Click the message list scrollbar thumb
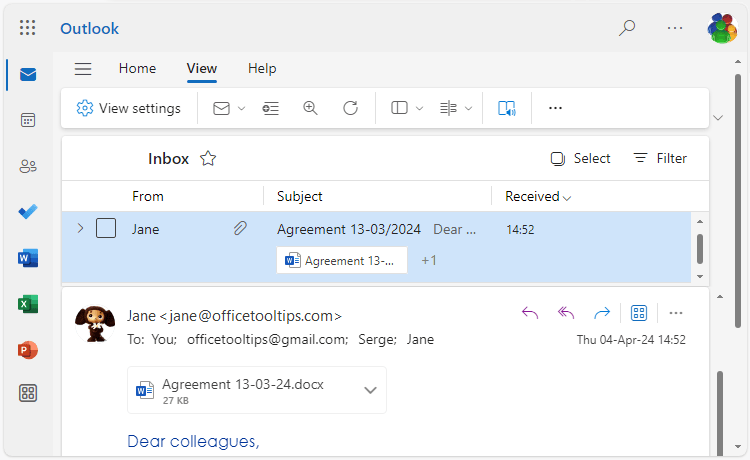Image resolution: width=750 pixels, height=460 pixels. click(x=700, y=249)
